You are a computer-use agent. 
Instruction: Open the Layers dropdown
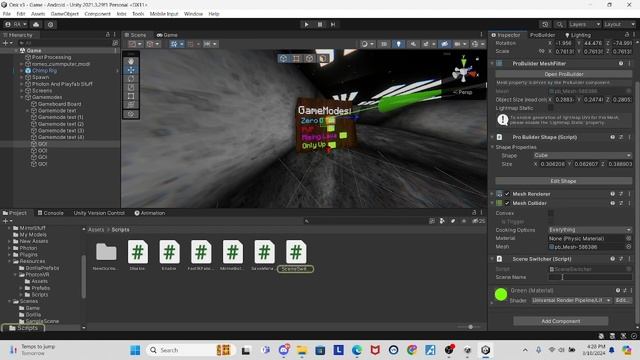click(x=584, y=24)
